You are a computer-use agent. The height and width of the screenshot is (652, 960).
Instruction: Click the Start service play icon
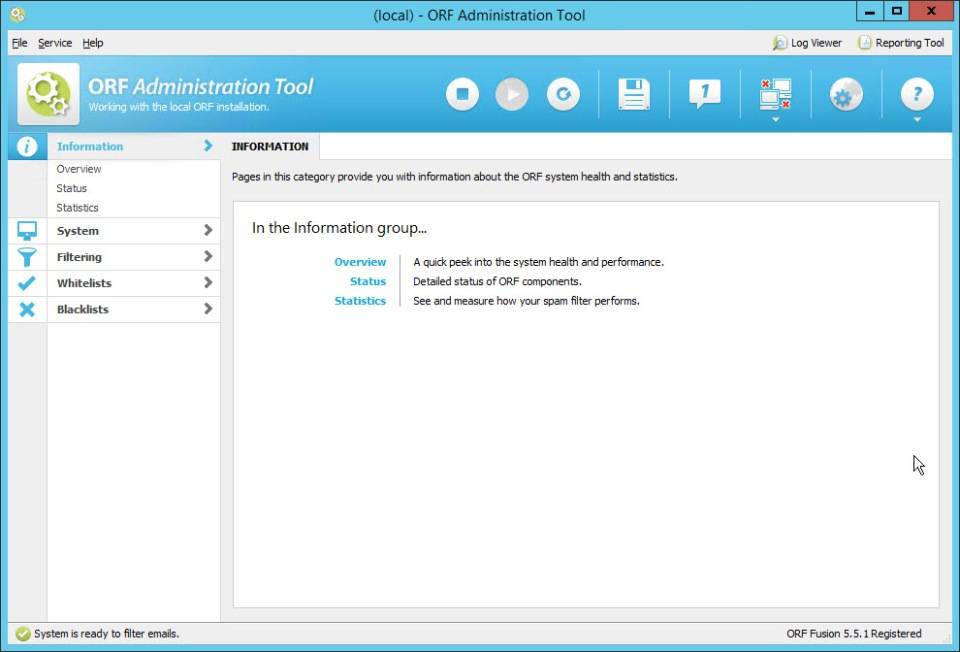pyautogui.click(x=512, y=94)
